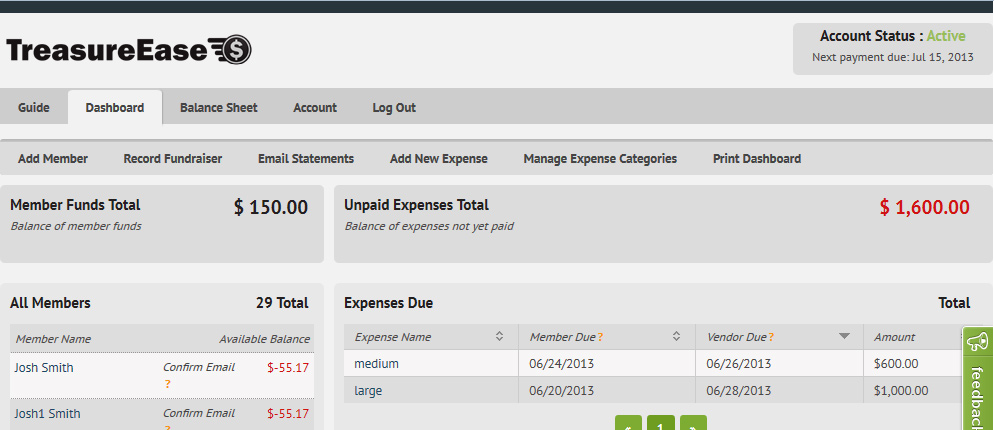994x430 pixels.
Task: Open the Account tab
Action: click(x=315, y=108)
